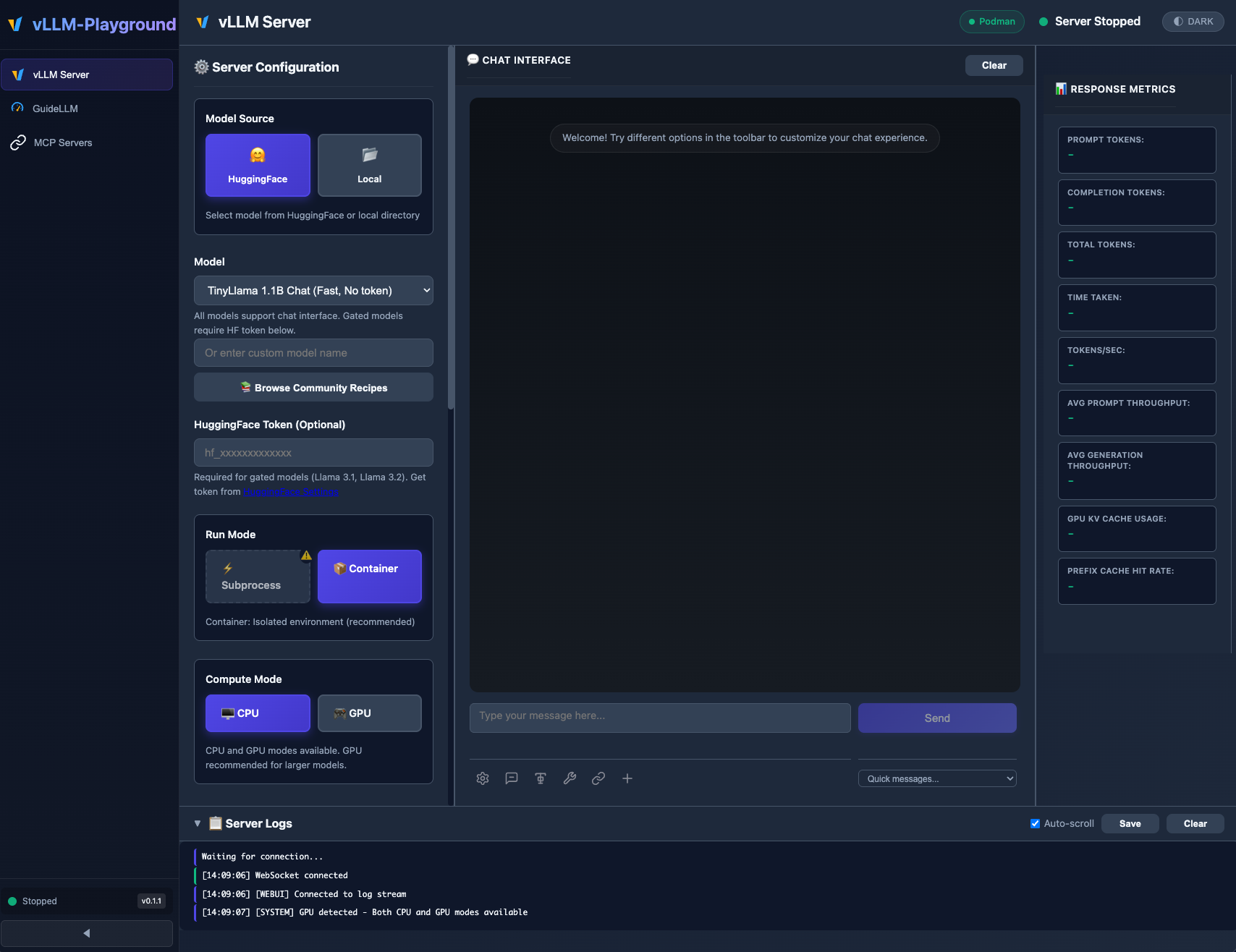Click the plus icon in chat toolbar
1236x952 pixels.
tap(627, 778)
